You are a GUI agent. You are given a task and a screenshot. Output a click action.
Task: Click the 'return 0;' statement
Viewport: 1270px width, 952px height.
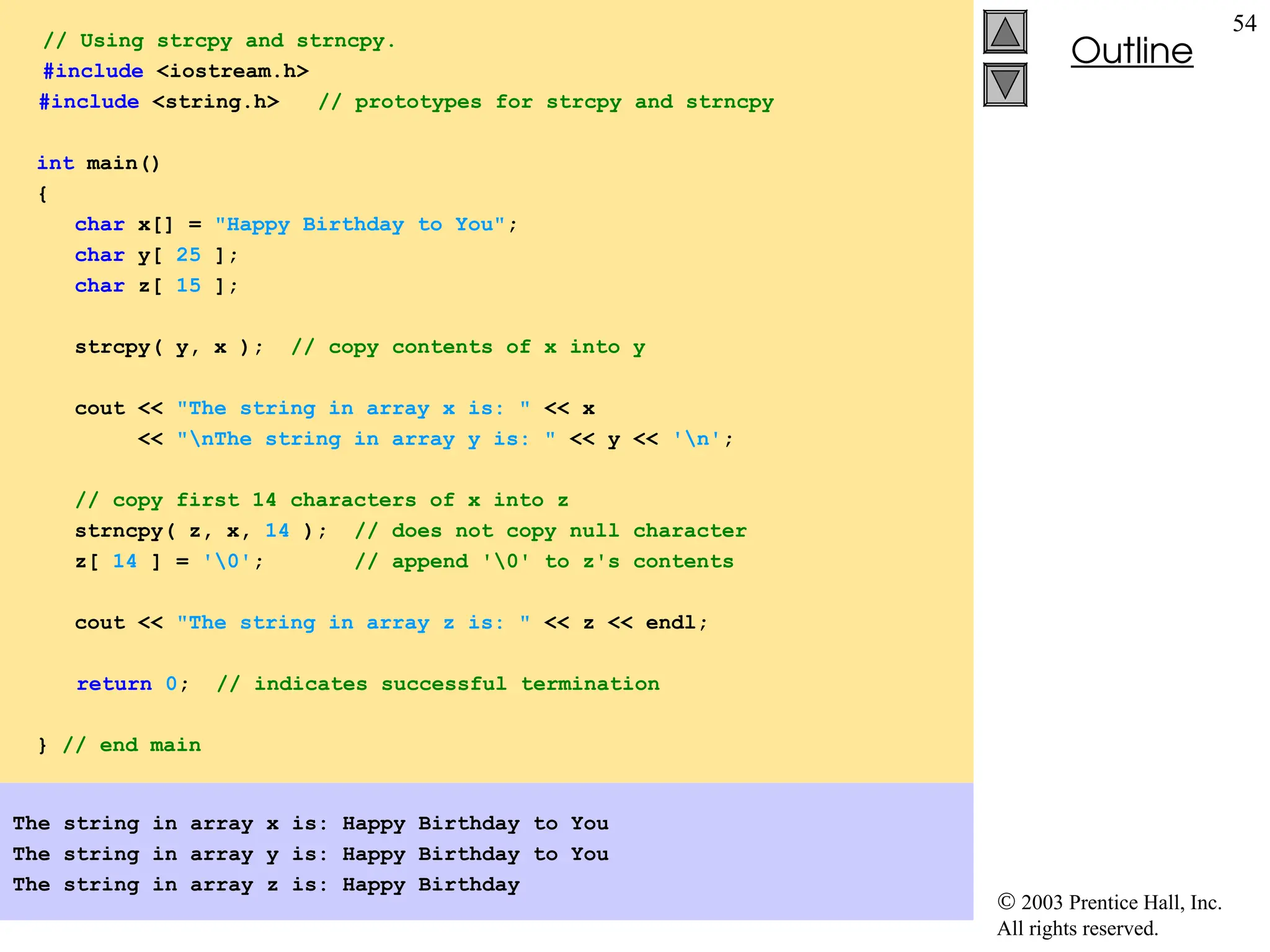point(133,684)
